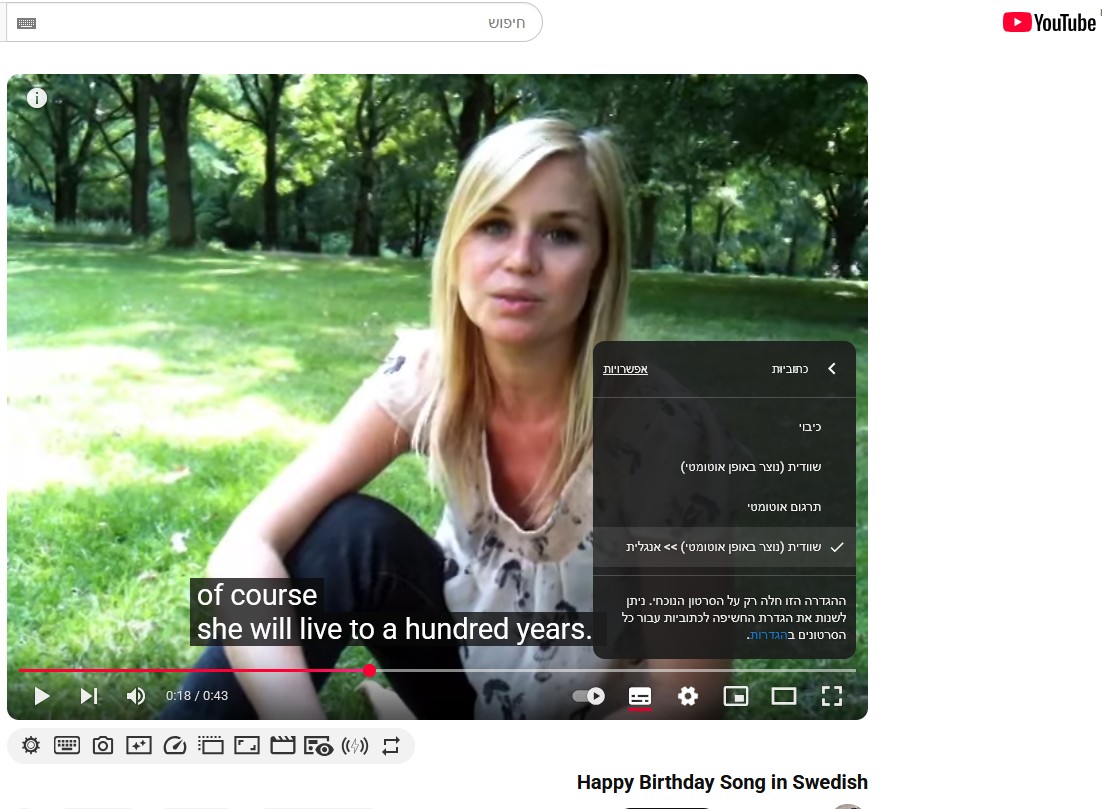Go back using the subtitles menu chevron
This screenshot has height=809, width=1102.
click(x=831, y=369)
